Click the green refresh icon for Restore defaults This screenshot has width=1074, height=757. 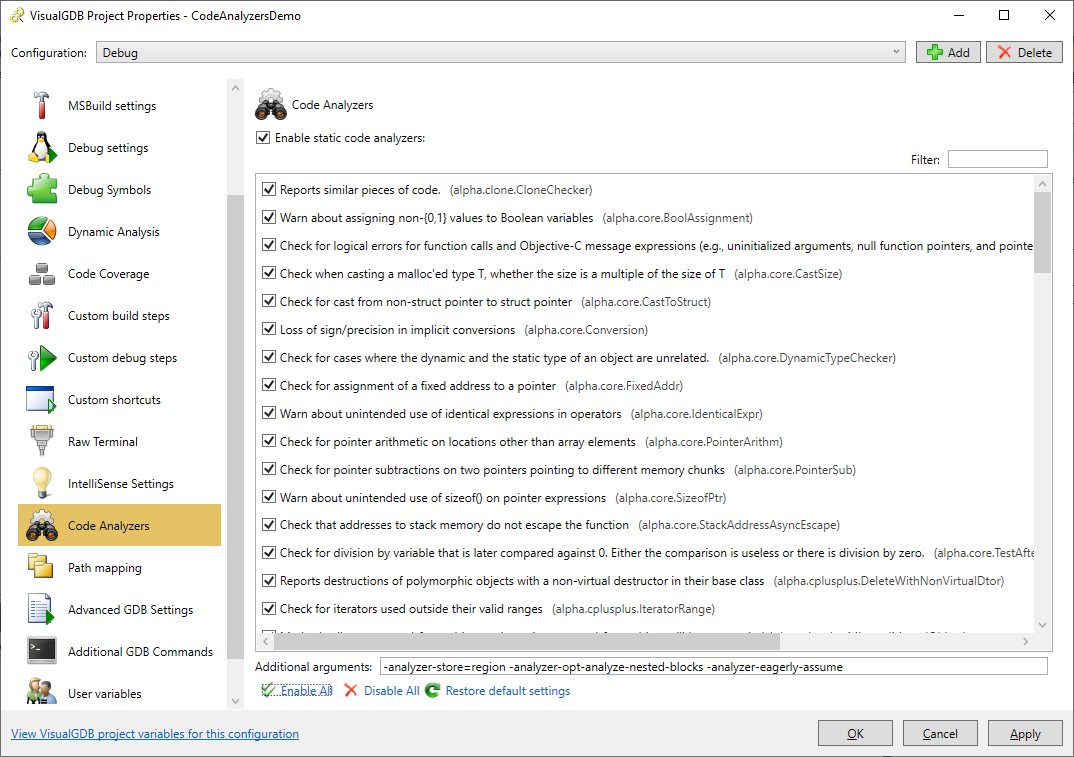pyautogui.click(x=432, y=691)
